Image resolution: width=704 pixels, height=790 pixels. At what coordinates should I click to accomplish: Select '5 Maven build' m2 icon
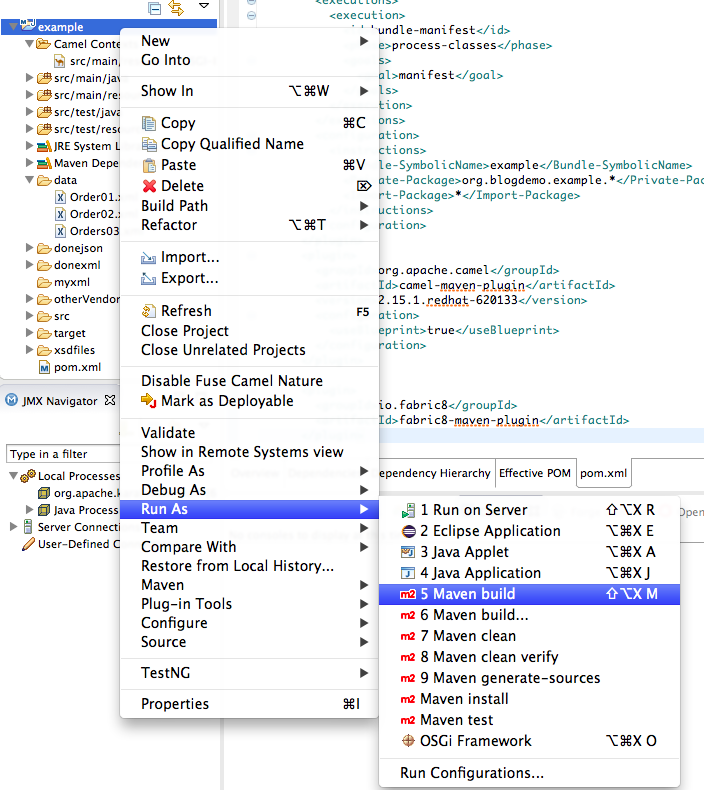(x=408, y=594)
